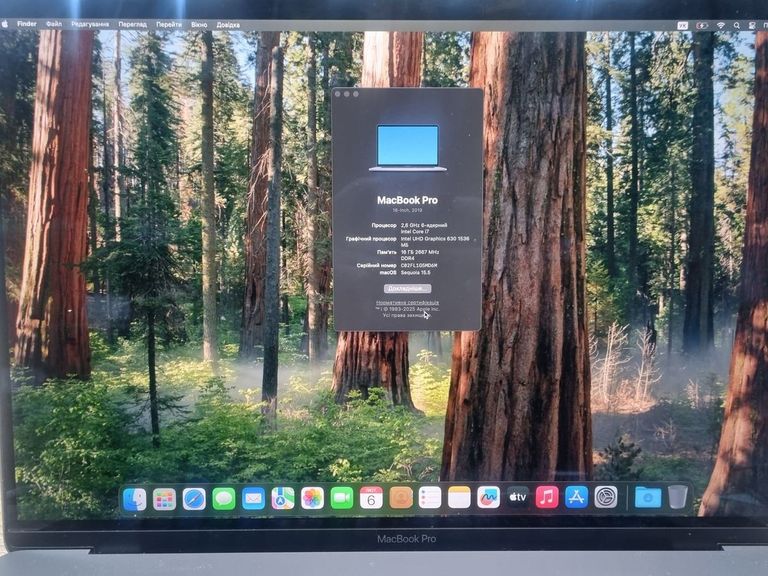Open the Довідка menu
Viewport: 768px width, 576px height.
tap(228, 24)
